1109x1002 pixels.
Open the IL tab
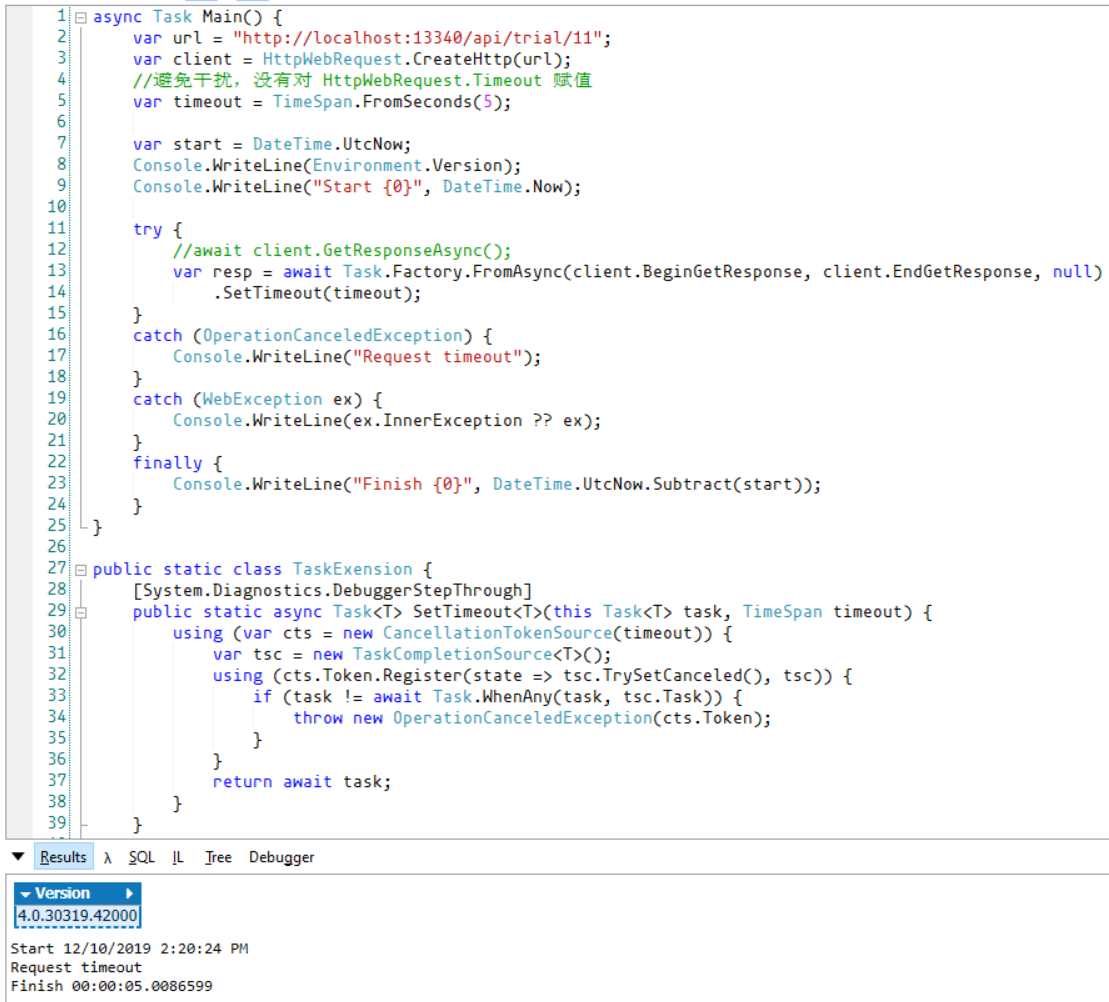178,857
